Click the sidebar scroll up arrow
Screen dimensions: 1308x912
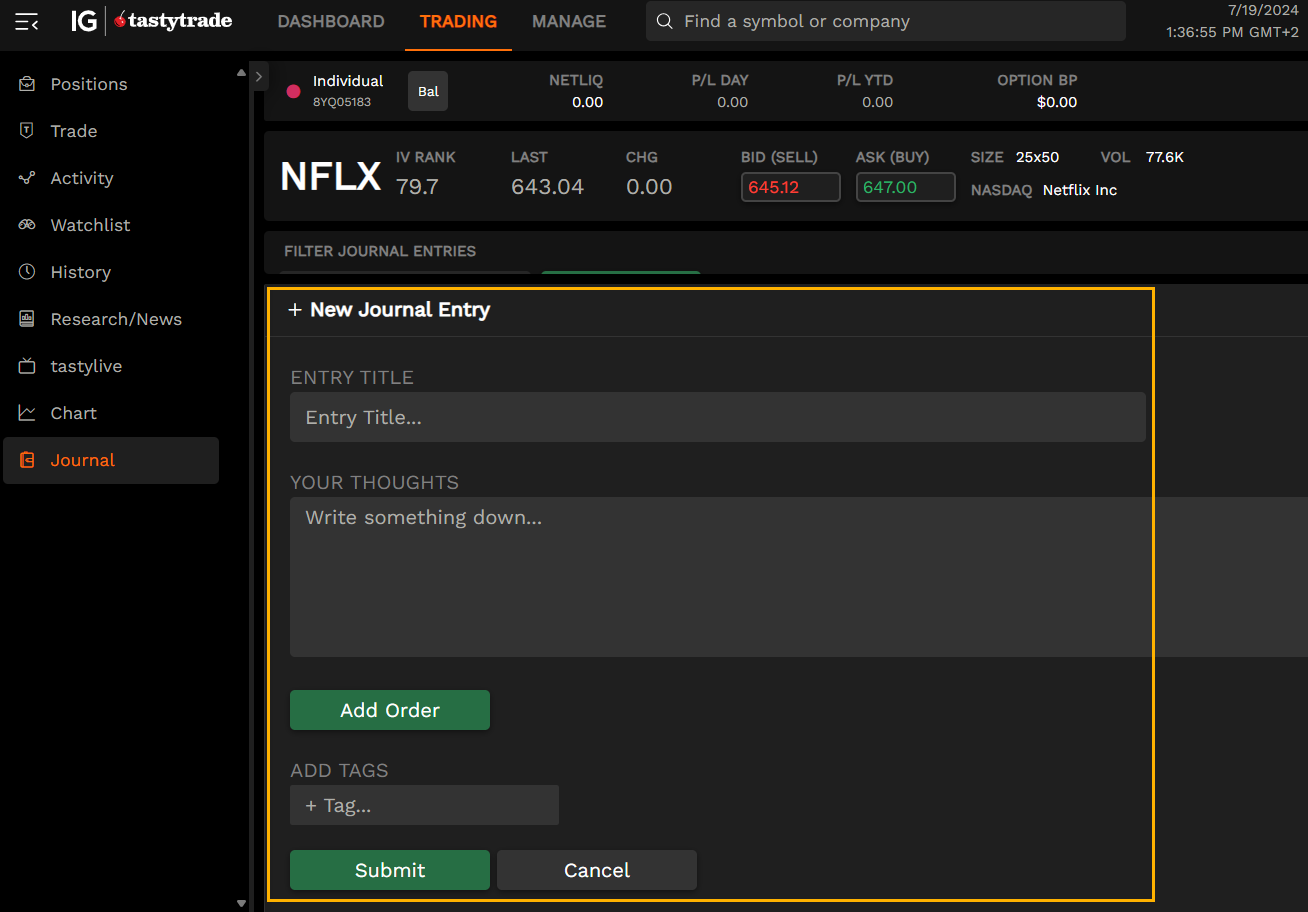[x=240, y=72]
